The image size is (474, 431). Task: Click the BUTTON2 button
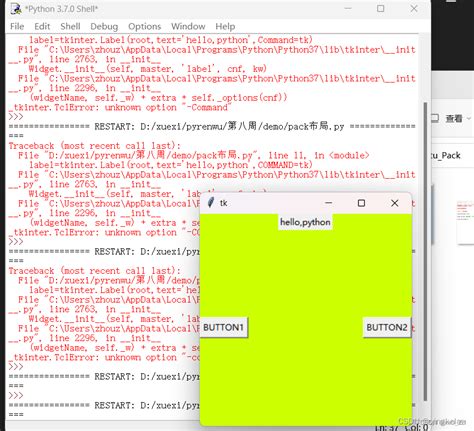pyautogui.click(x=387, y=327)
